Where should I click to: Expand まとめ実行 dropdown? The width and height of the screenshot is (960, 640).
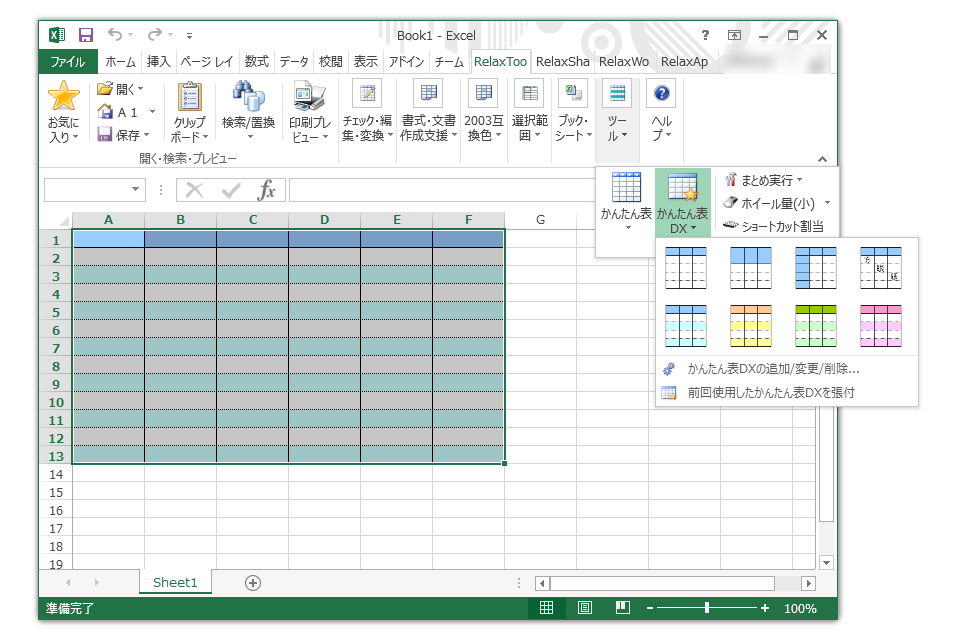click(800, 180)
